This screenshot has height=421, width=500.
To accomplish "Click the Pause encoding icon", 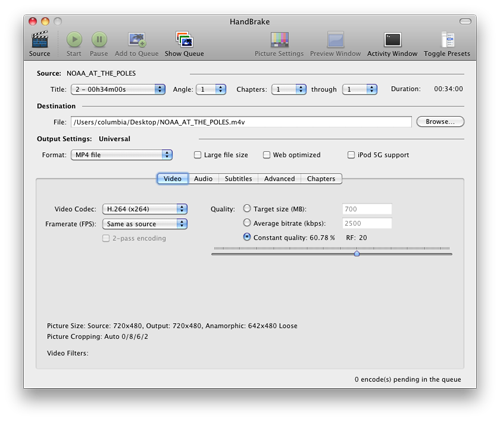I will coord(99,40).
